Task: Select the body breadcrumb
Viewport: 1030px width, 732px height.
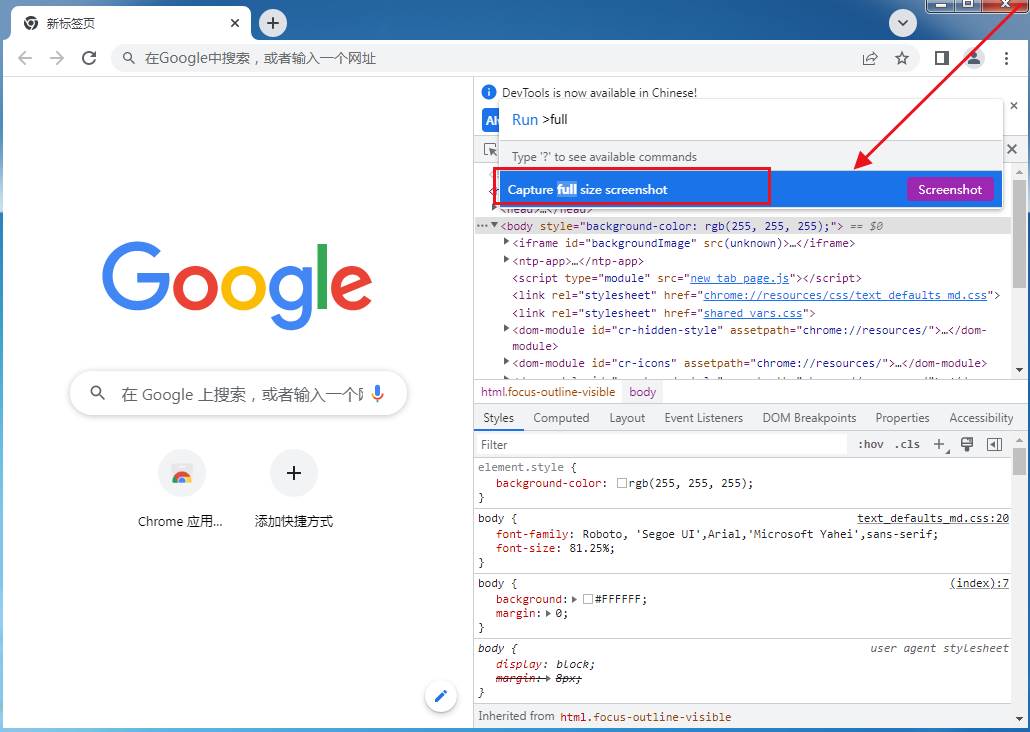Action: (642, 392)
